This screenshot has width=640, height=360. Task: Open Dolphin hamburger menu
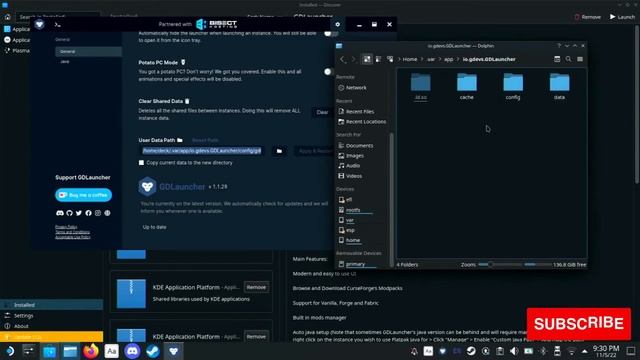coord(580,59)
